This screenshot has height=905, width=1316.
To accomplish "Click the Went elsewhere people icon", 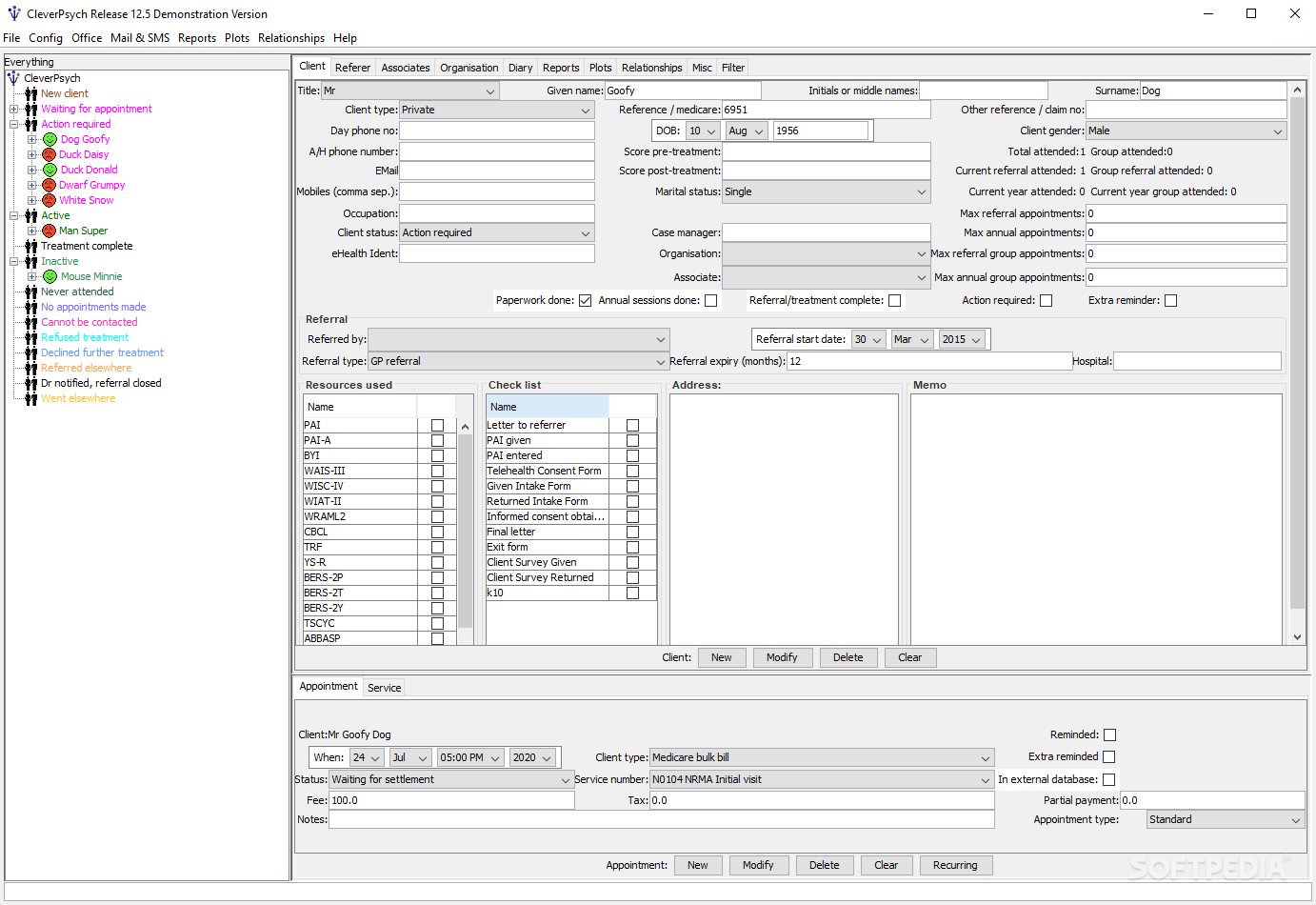I will [31, 398].
